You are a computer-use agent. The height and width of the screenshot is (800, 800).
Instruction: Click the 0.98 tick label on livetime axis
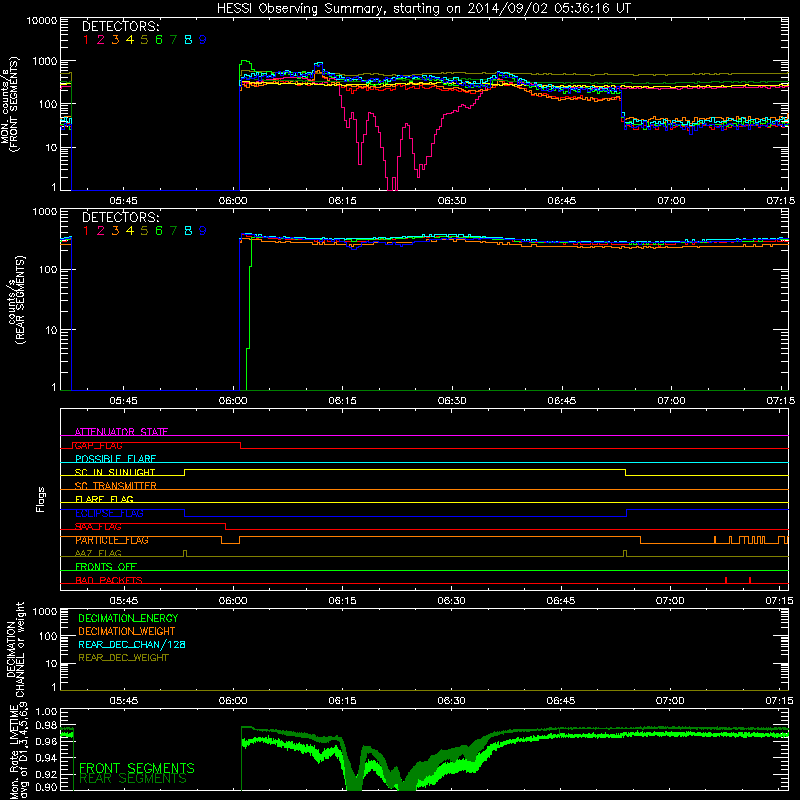(46, 725)
